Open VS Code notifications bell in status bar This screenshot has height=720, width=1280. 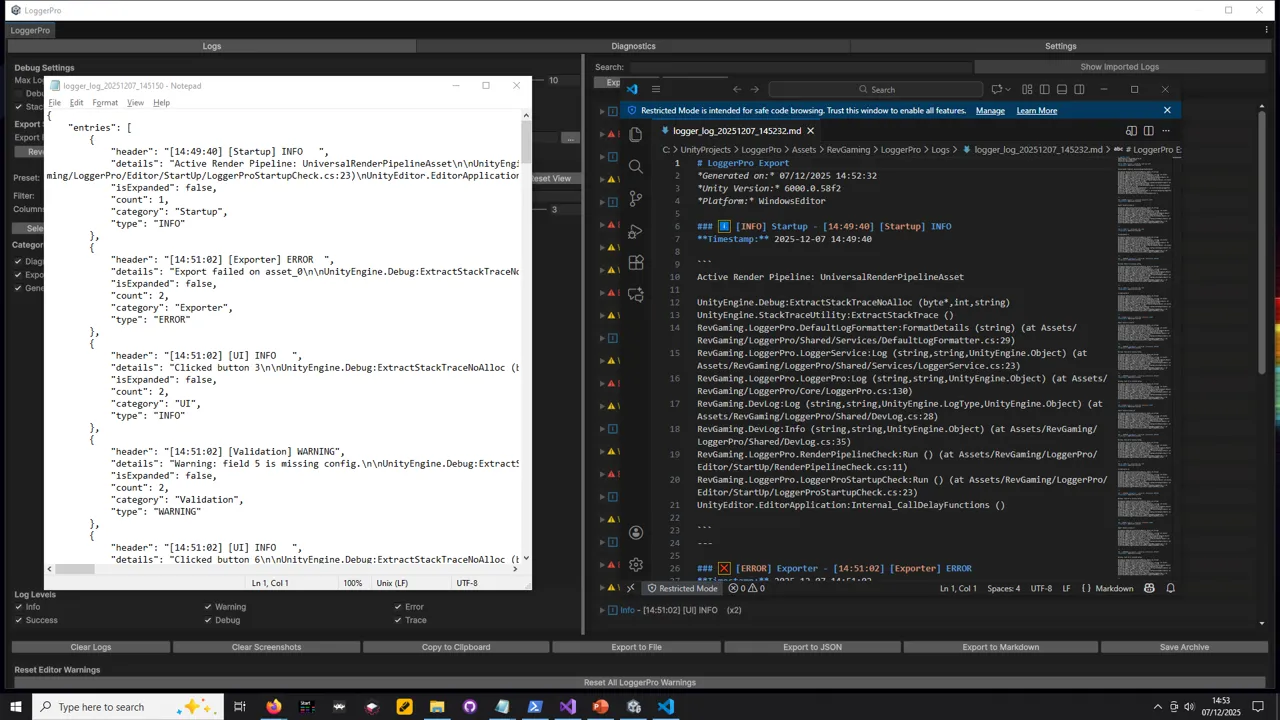click(1170, 588)
